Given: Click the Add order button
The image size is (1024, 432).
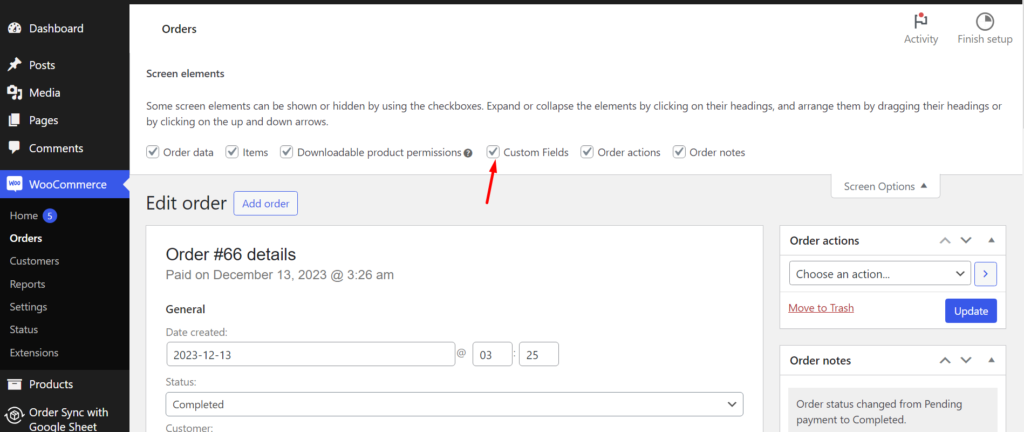Looking at the screenshot, I should pos(265,204).
